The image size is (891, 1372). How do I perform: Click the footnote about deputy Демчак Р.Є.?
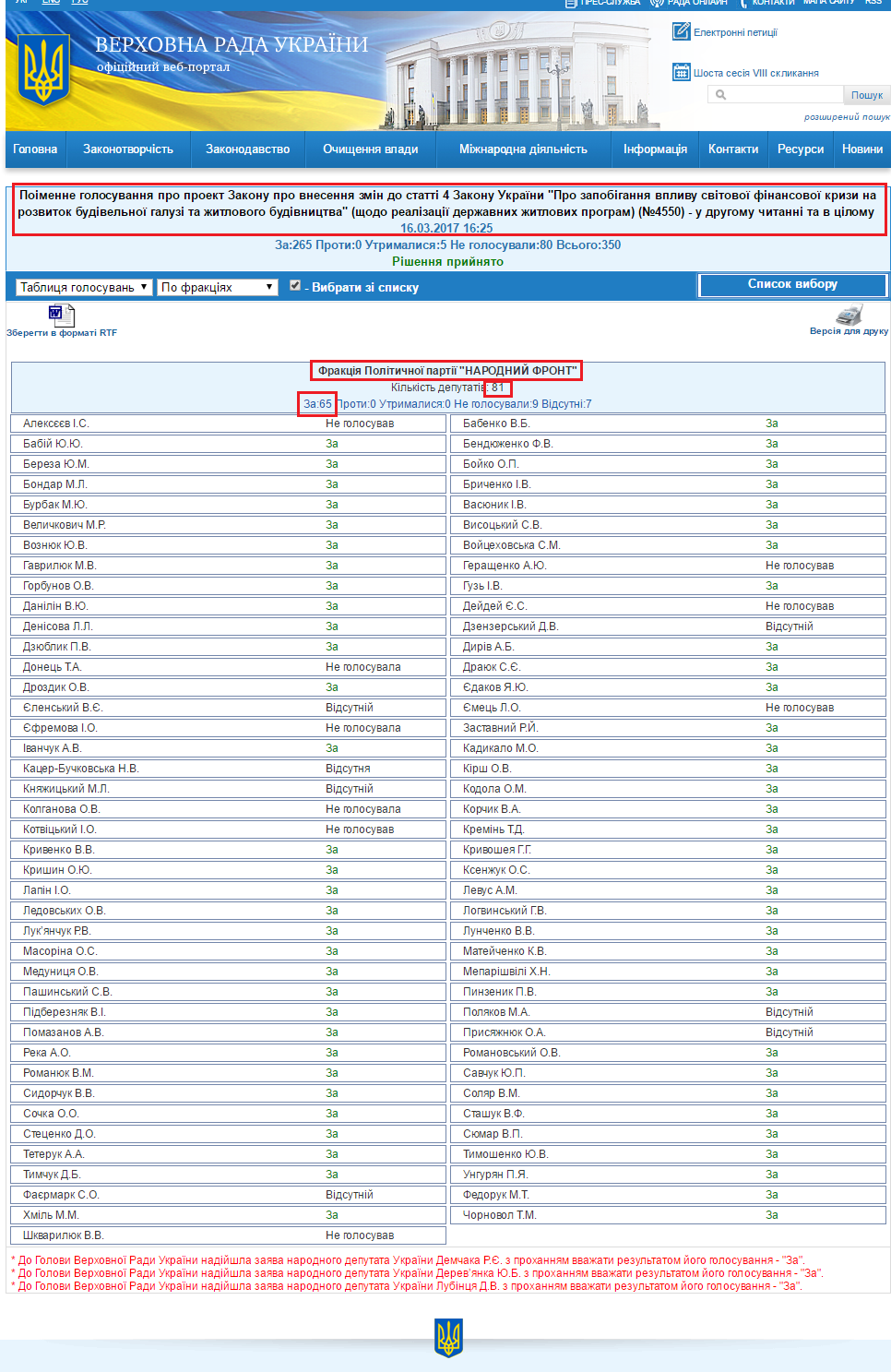[408, 1260]
